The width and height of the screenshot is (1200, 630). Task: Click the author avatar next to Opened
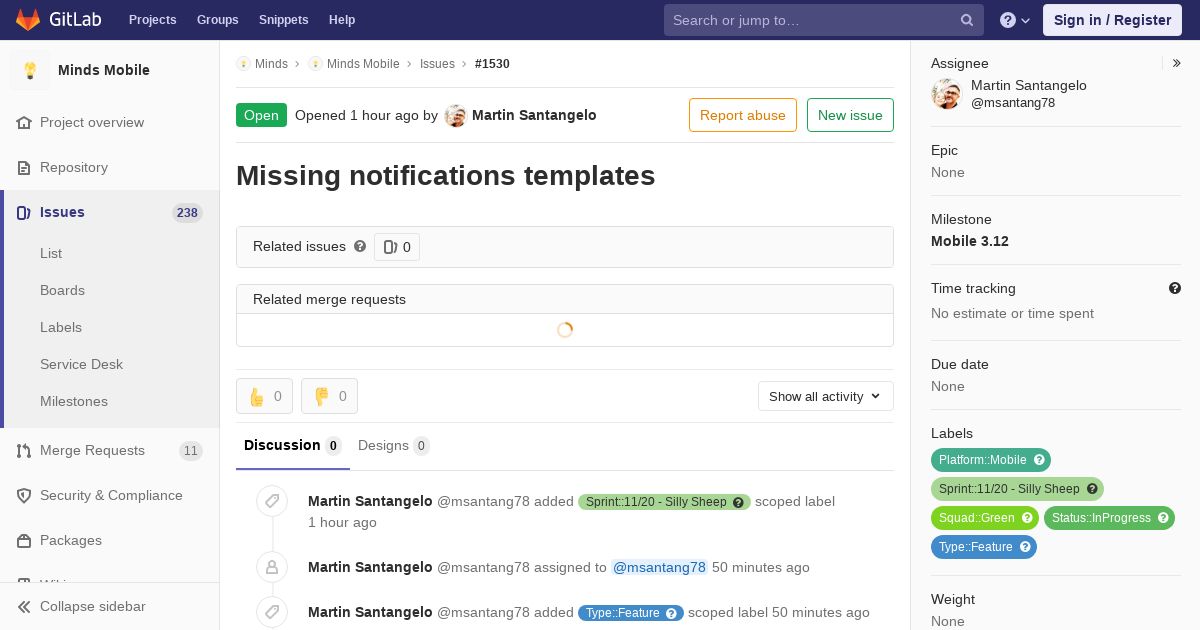point(456,116)
